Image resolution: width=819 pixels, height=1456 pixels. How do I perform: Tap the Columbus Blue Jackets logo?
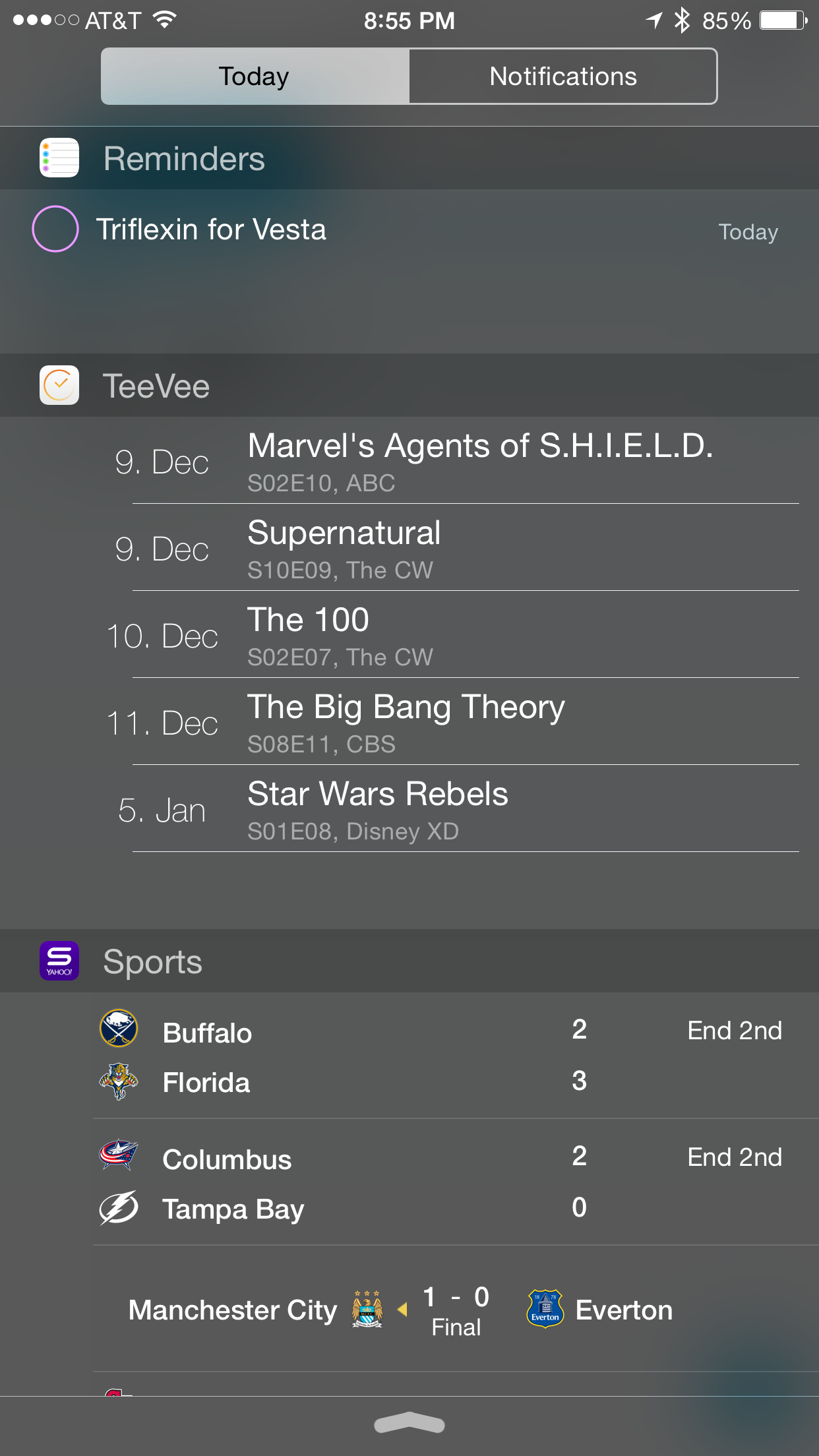(119, 1155)
